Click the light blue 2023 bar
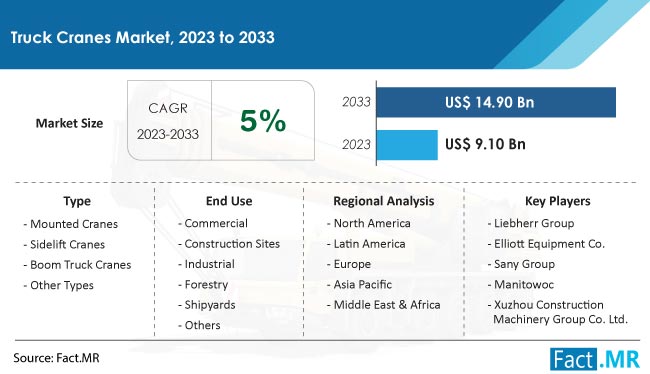Viewport: 650px width, 374px height. (407, 145)
